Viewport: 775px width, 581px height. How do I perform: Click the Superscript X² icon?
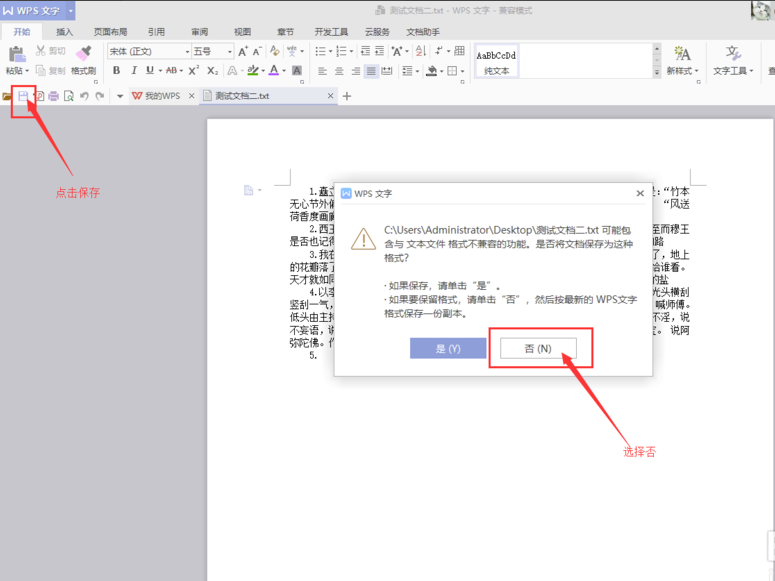[195, 71]
